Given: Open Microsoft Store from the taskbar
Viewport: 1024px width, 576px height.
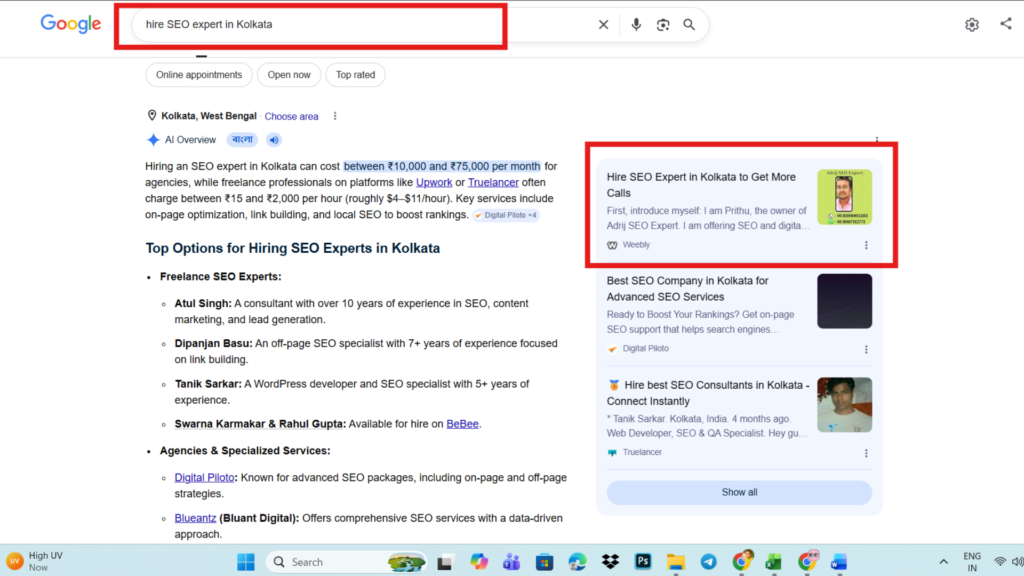Looking at the screenshot, I should [x=544, y=562].
